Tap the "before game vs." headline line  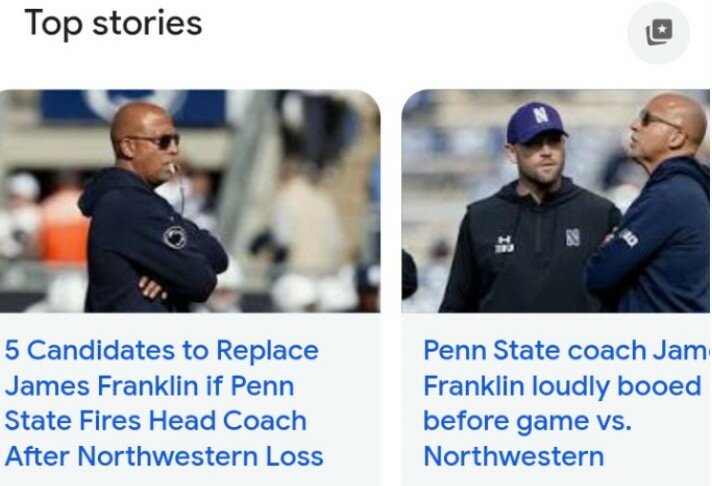coord(527,421)
